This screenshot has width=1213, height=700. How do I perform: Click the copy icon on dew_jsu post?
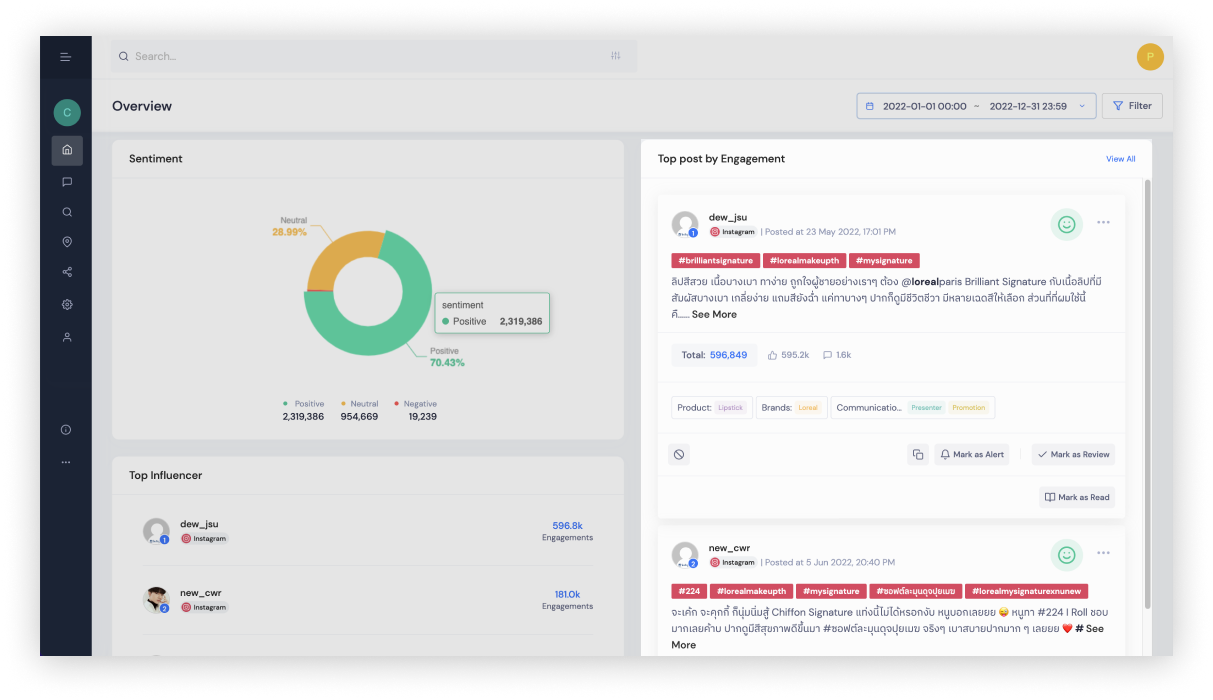coord(917,455)
